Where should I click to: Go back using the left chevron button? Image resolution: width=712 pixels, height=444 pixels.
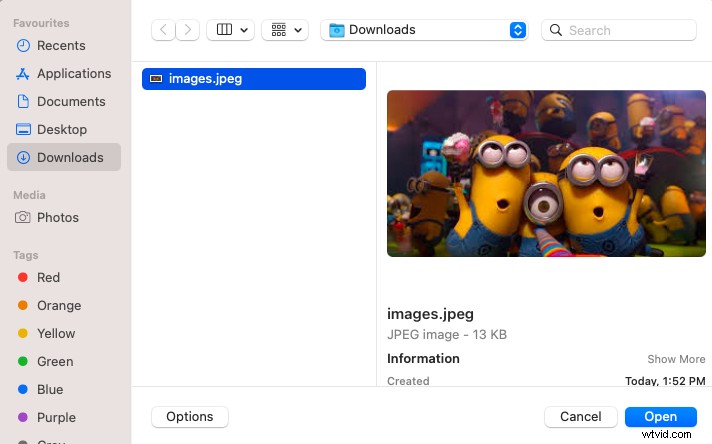(163, 30)
